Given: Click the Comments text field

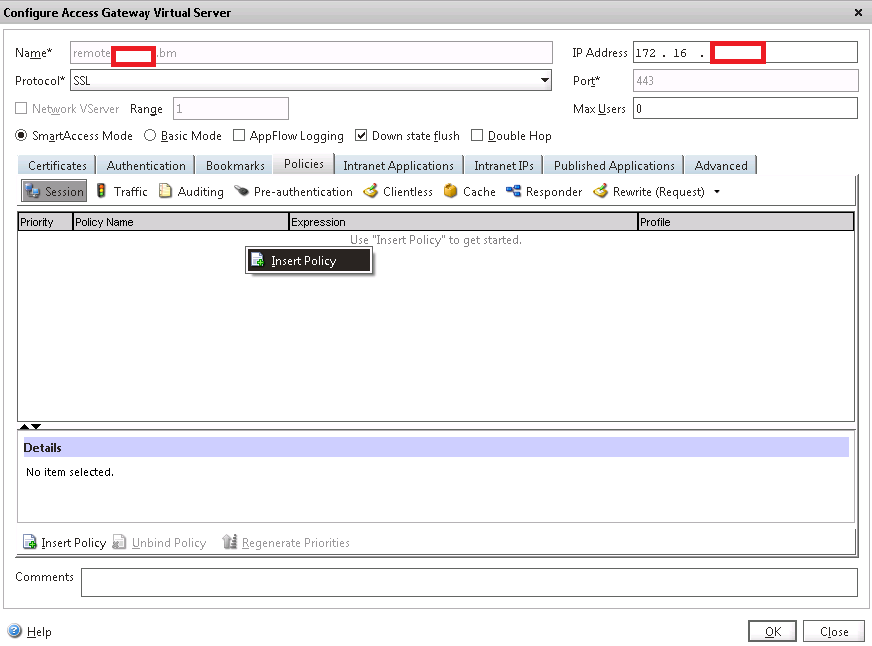Looking at the screenshot, I should (x=469, y=582).
